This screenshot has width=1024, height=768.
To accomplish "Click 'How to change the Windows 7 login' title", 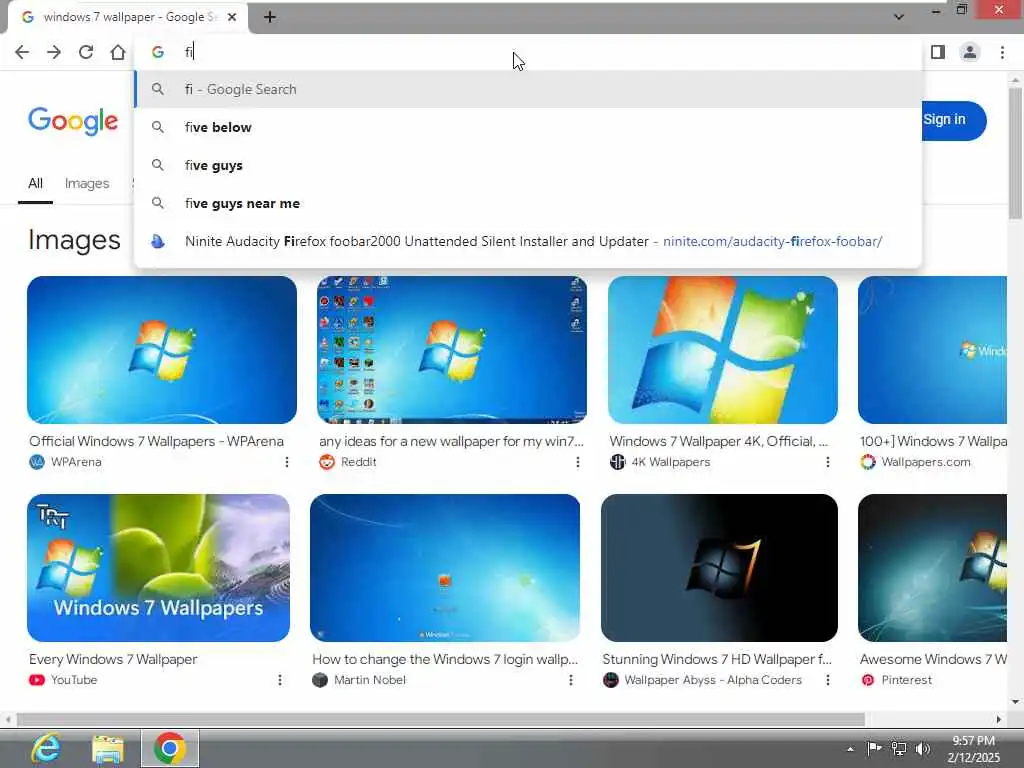I will tap(445, 659).
